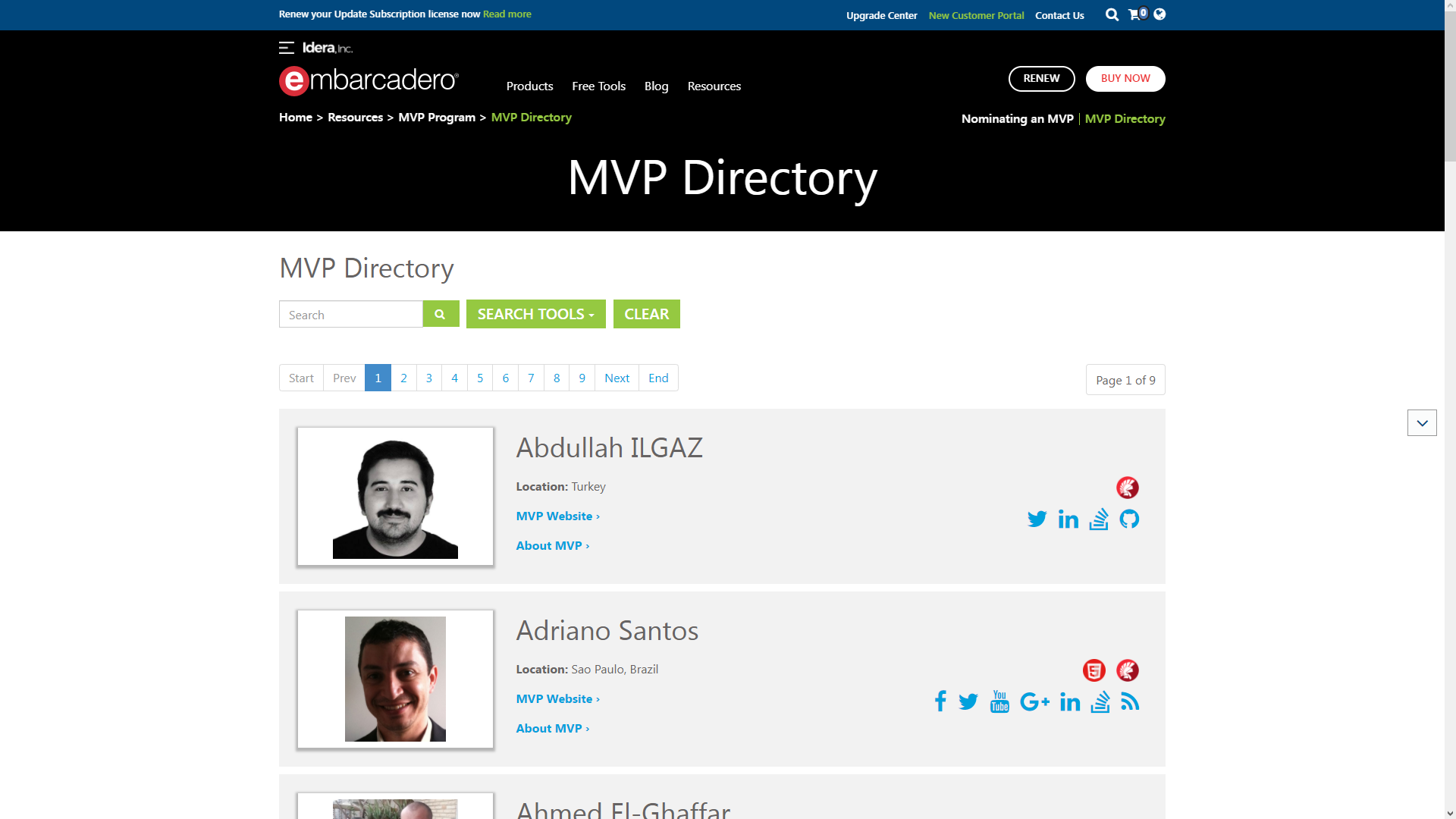Viewport: 1456px width, 819px height.
Task: Go to pagination page 8
Action: coord(557,378)
